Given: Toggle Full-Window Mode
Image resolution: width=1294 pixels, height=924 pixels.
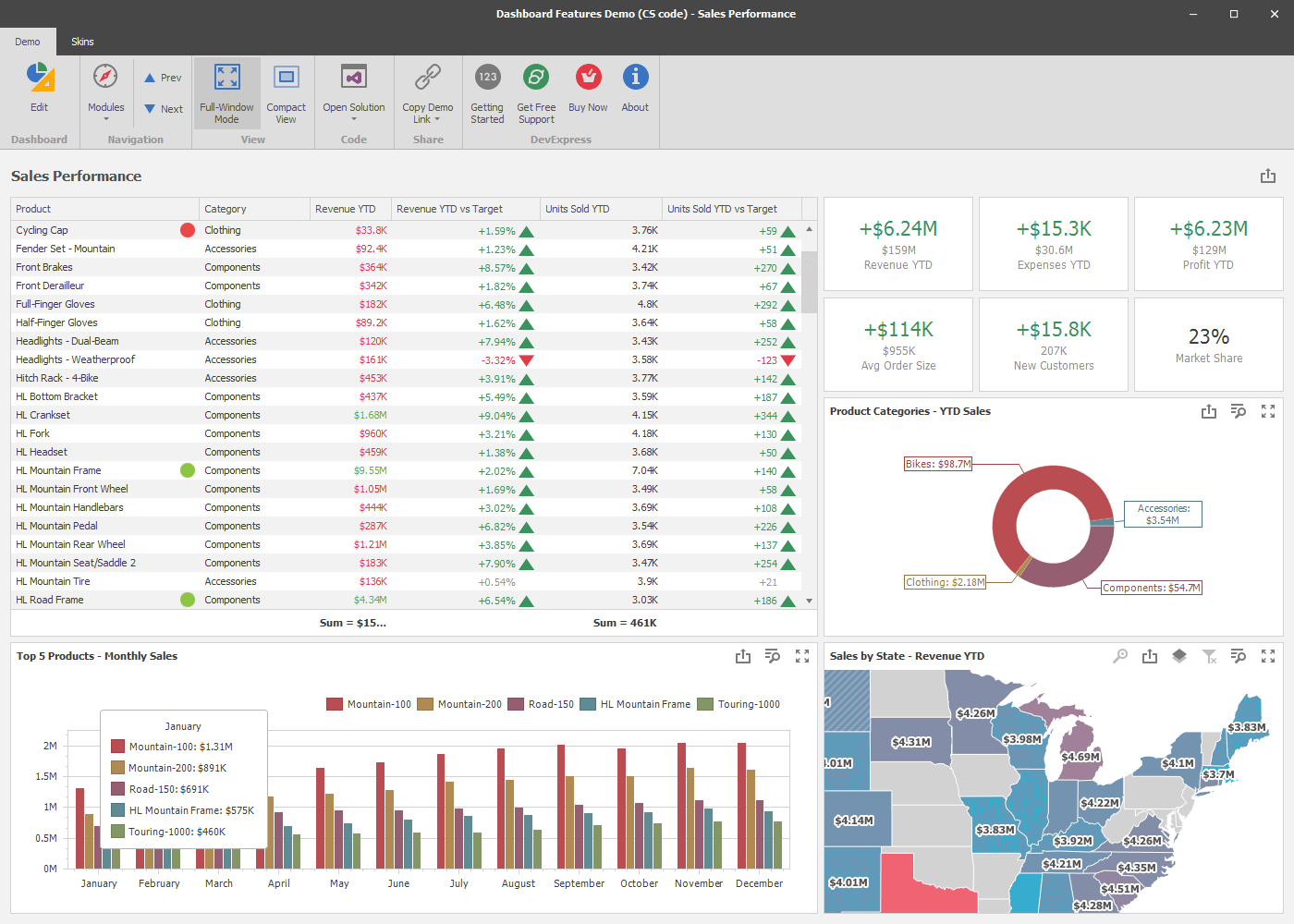Looking at the screenshot, I should [x=226, y=92].
